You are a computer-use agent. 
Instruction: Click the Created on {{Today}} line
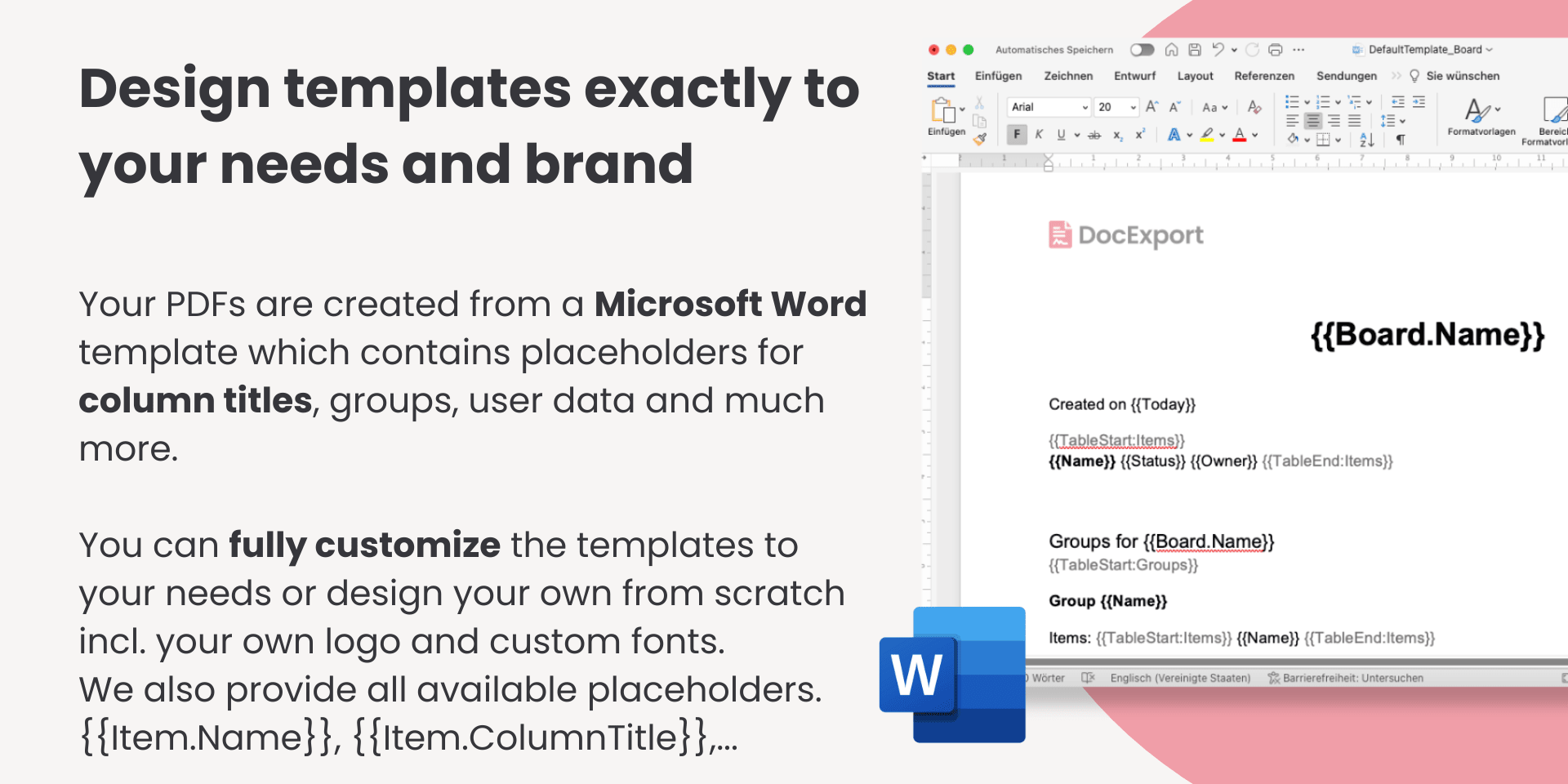point(1122,404)
